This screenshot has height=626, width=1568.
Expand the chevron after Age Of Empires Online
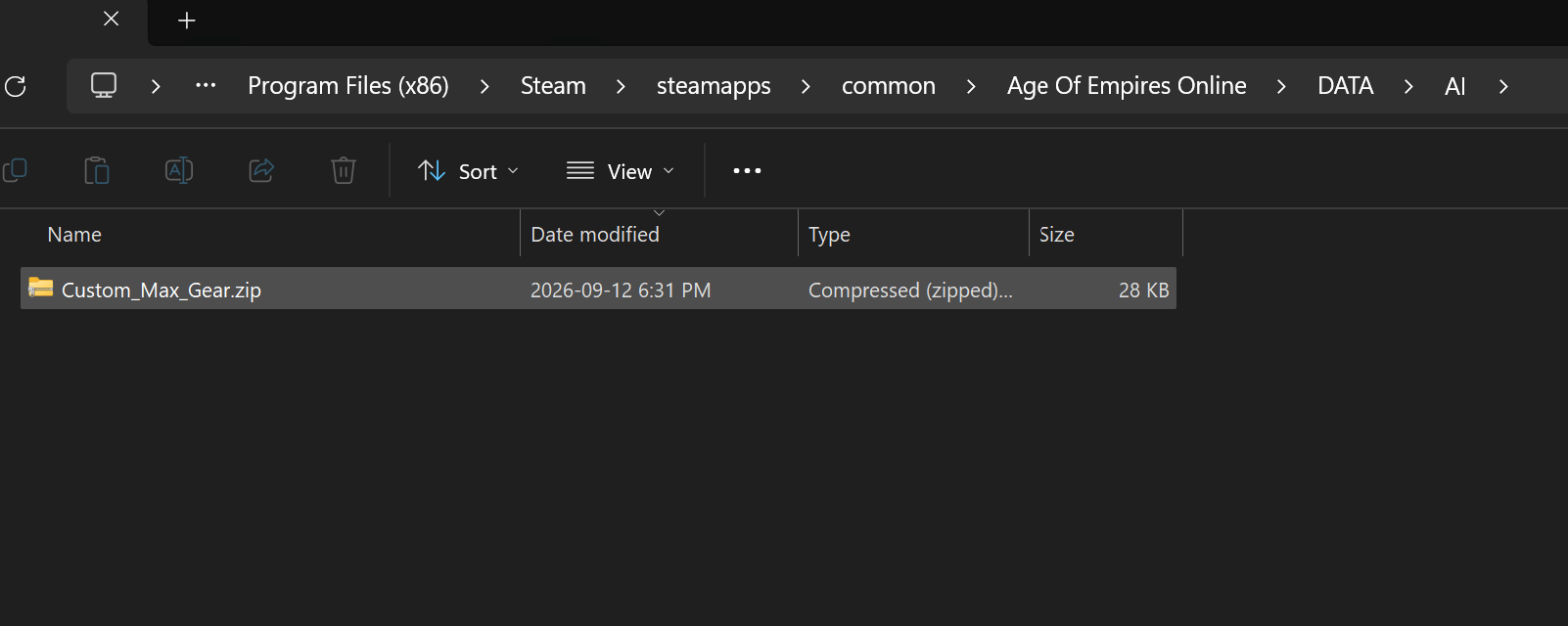(x=1281, y=86)
